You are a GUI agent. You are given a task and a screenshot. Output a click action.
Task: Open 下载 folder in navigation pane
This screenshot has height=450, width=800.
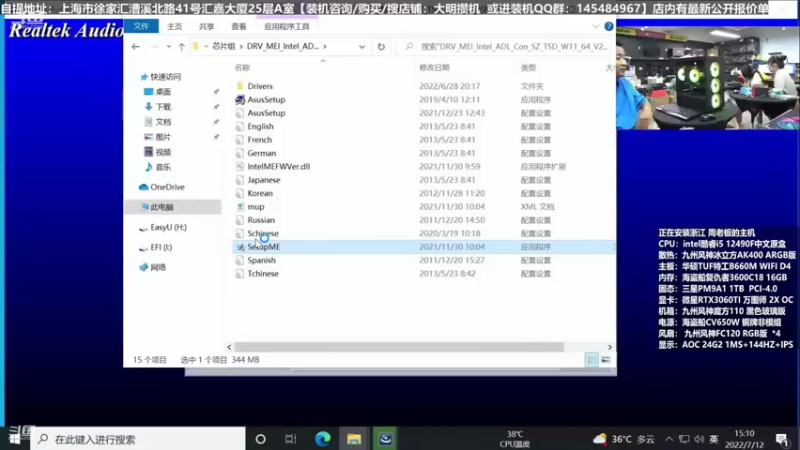pos(163,107)
